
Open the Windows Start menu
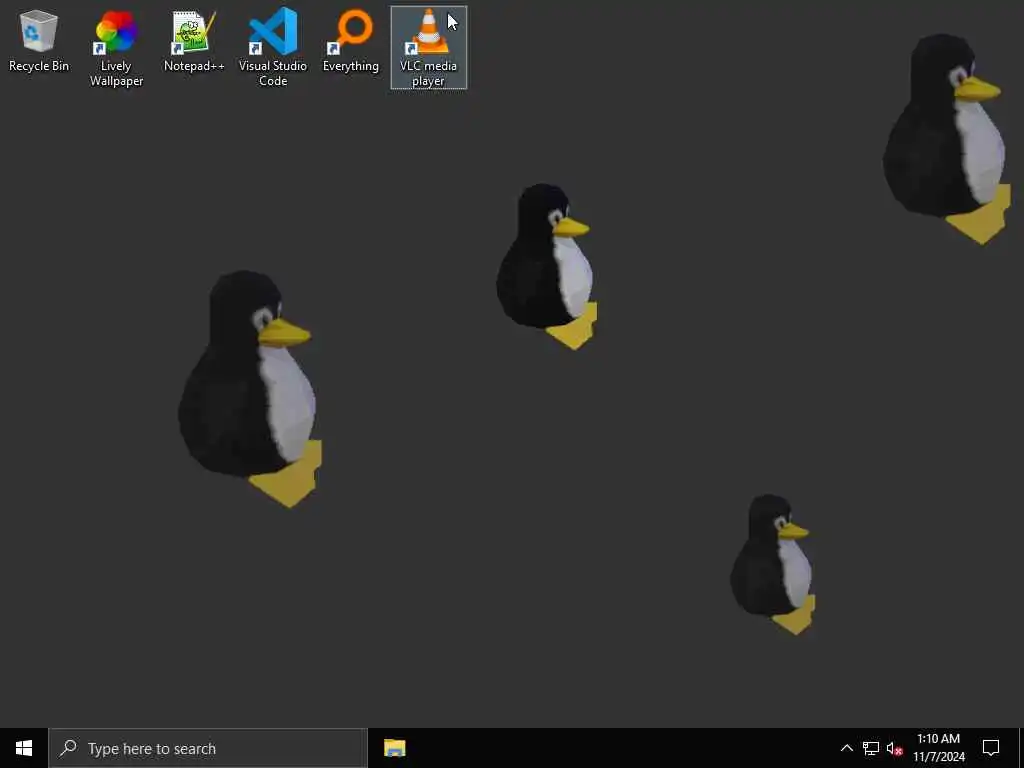pos(24,748)
